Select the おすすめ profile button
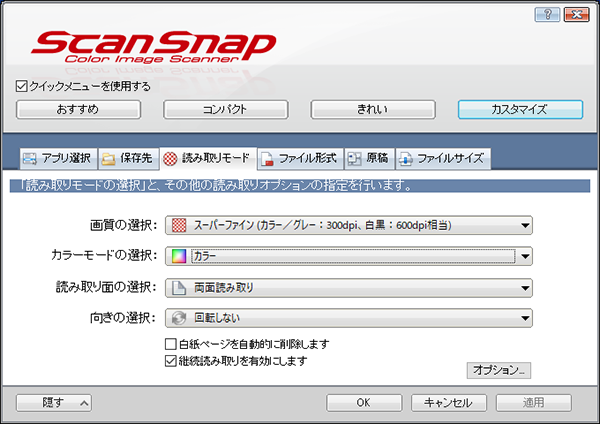Image resolution: width=600 pixels, height=424 pixels. [78, 109]
